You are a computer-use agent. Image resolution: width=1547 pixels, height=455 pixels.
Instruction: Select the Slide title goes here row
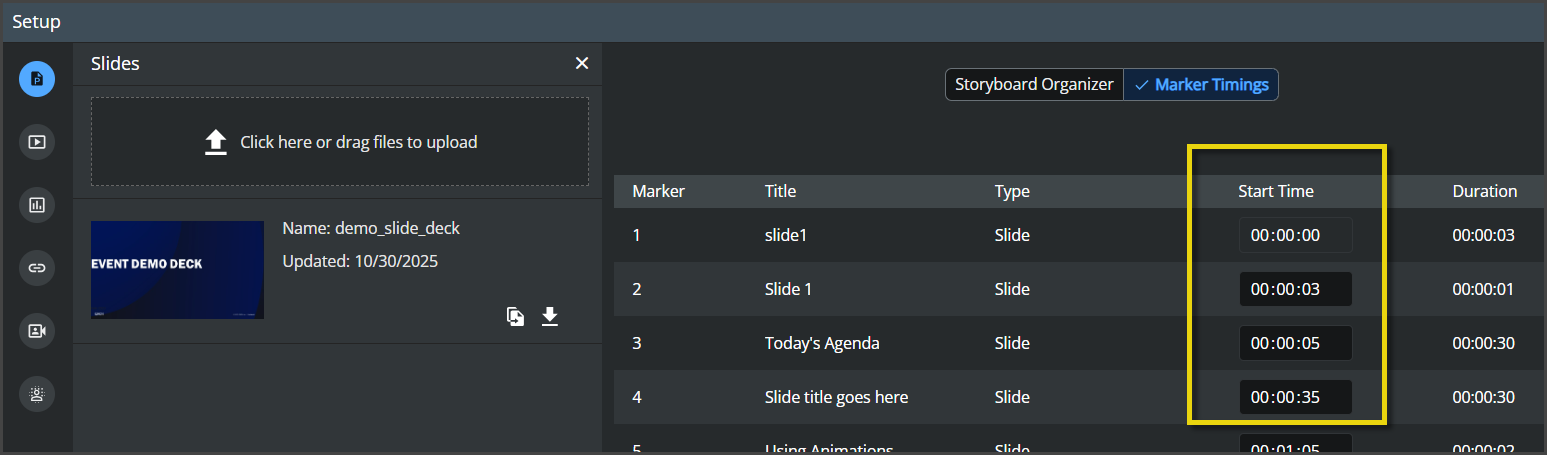(x=1080, y=397)
